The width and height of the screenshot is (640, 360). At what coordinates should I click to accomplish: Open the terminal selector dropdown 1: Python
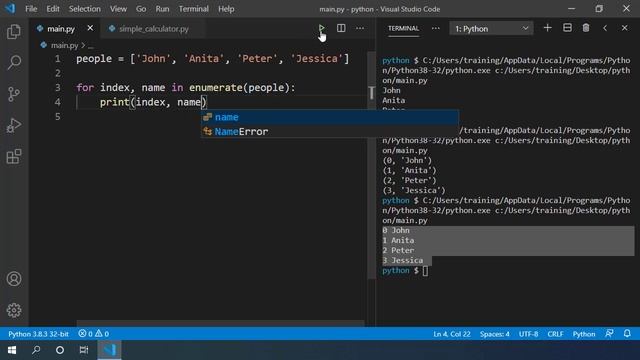[491, 29]
